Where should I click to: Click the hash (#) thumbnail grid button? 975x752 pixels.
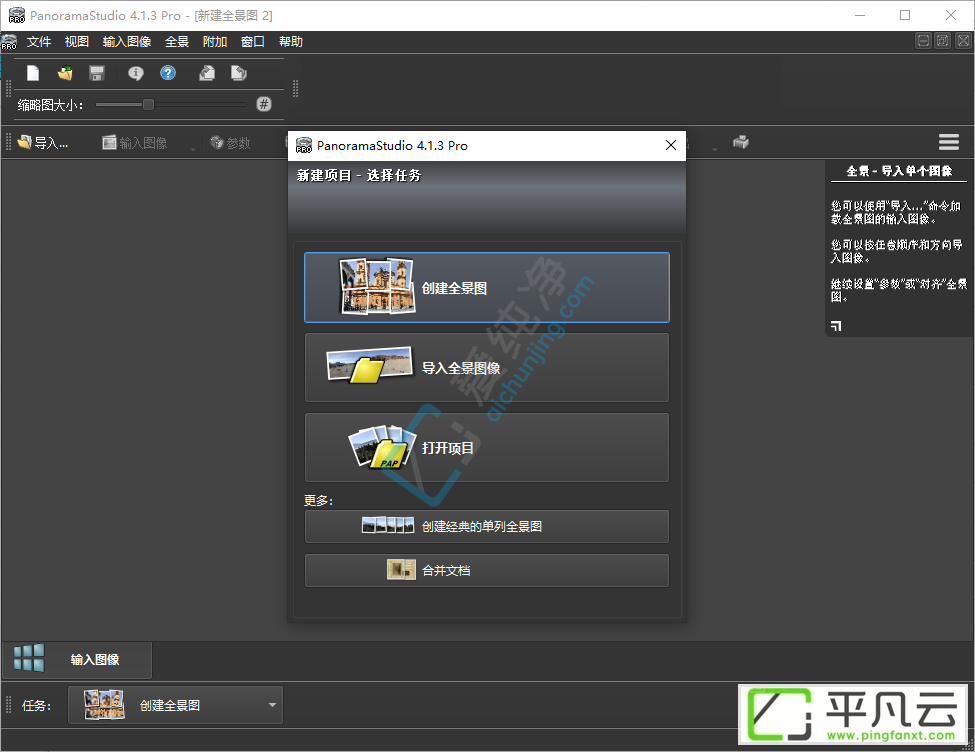264,104
